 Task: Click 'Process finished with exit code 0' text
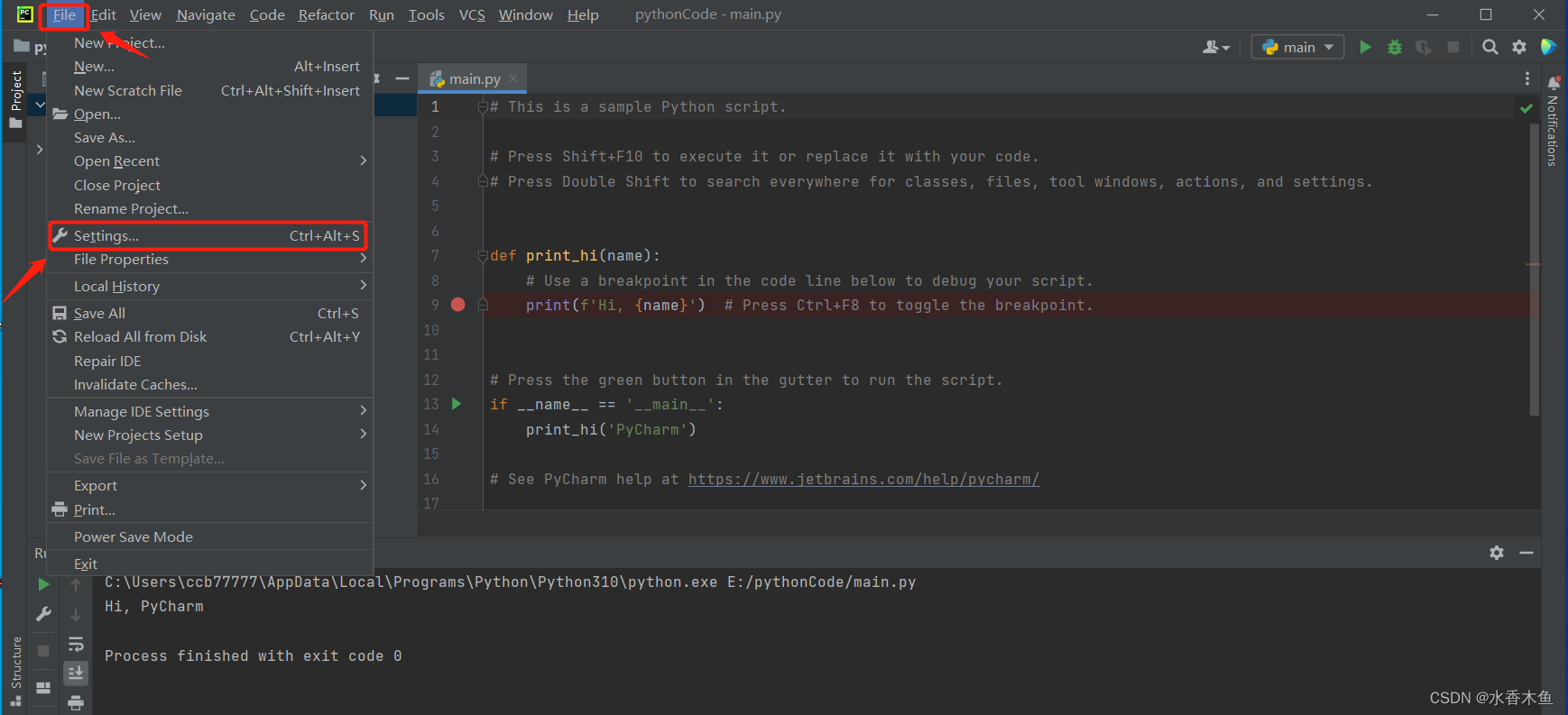tap(254, 656)
